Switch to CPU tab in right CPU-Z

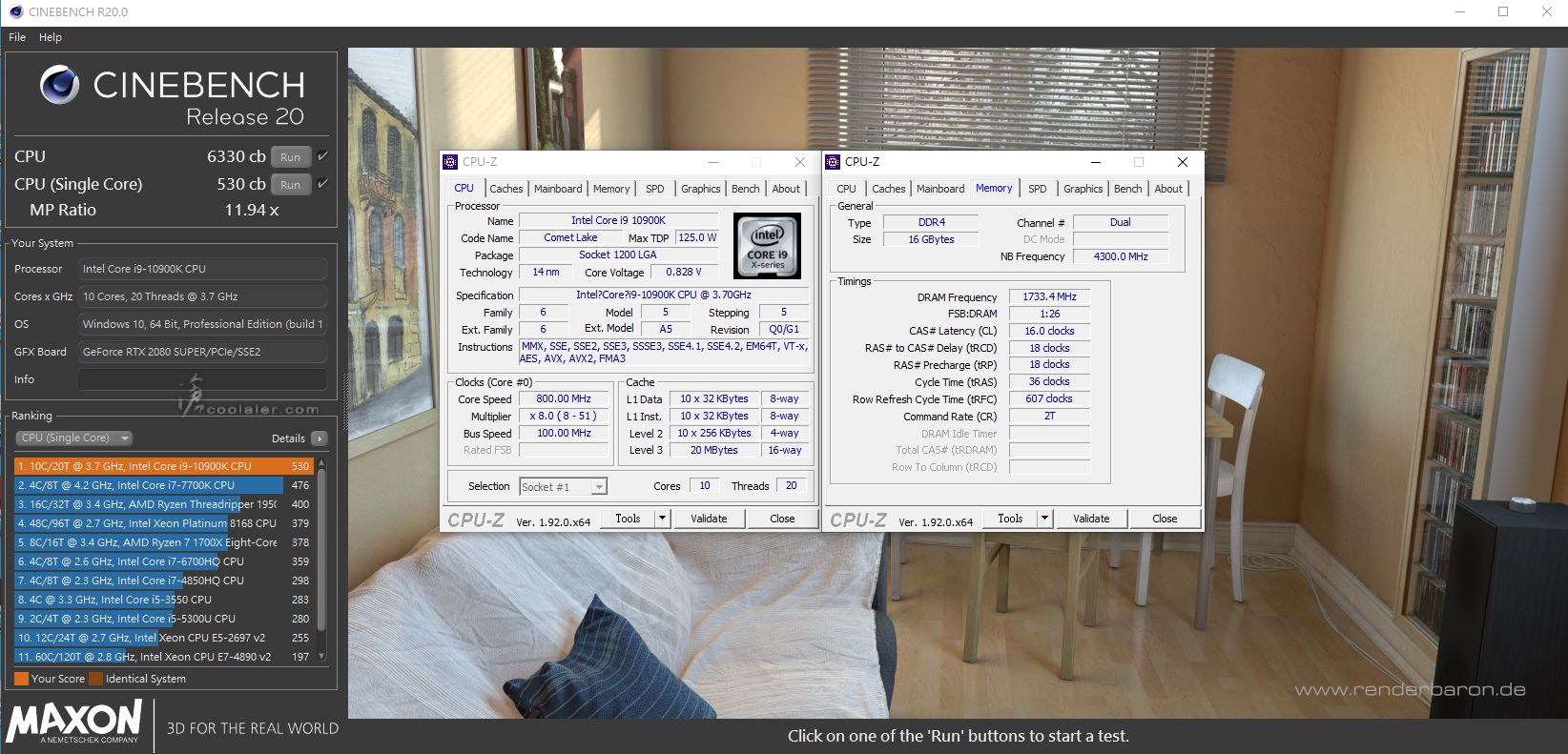(847, 189)
